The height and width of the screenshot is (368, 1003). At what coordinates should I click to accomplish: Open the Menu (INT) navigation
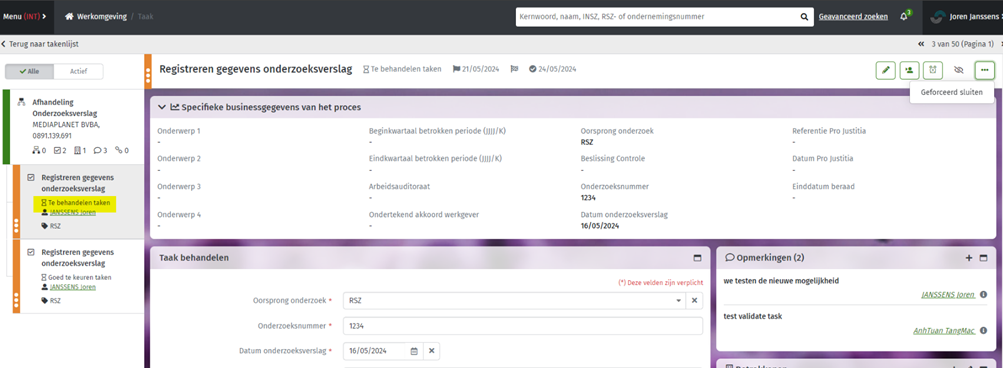[x=24, y=17]
